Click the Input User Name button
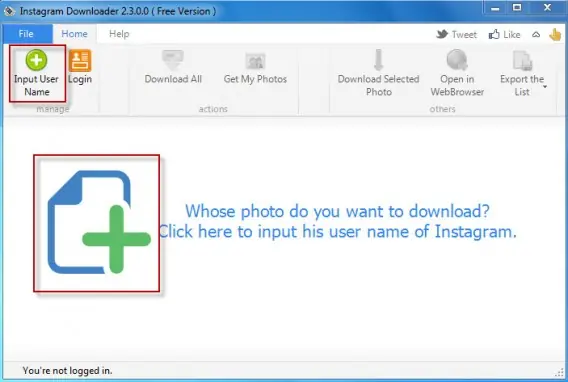568x382 pixels. (37, 73)
